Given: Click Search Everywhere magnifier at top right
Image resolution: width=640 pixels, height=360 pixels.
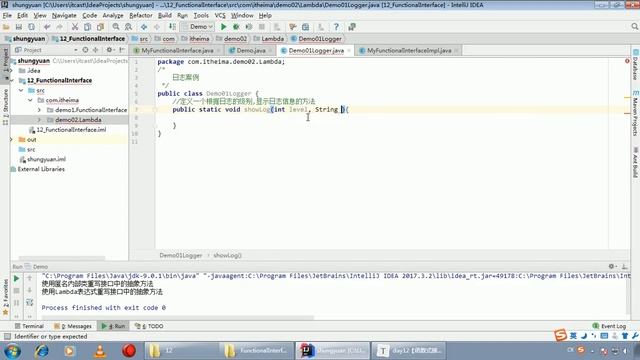Looking at the screenshot, I should (x=635, y=27).
